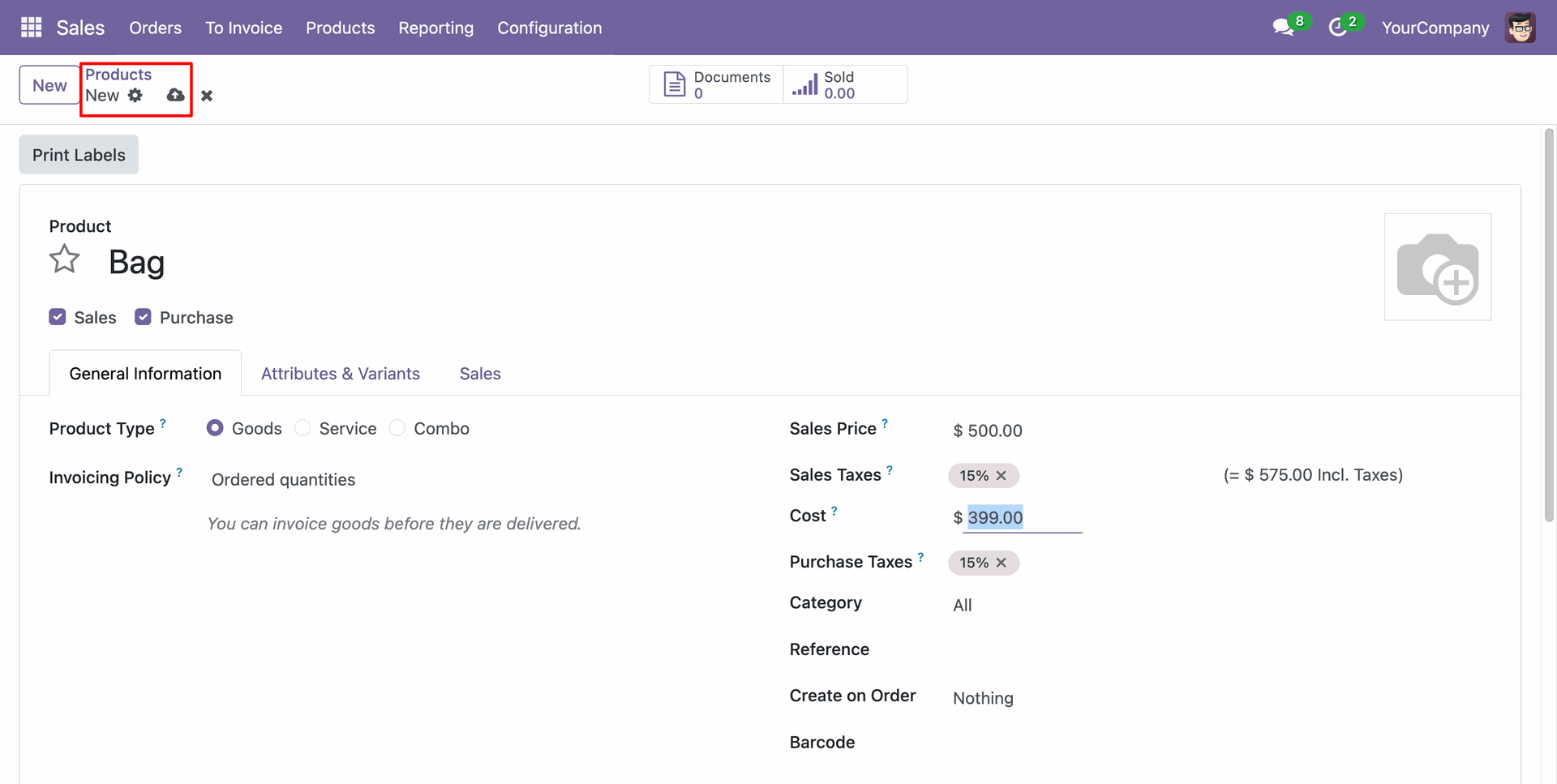Open the apps grid home menu
This screenshot has height=784, width=1557.
[31, 28]
